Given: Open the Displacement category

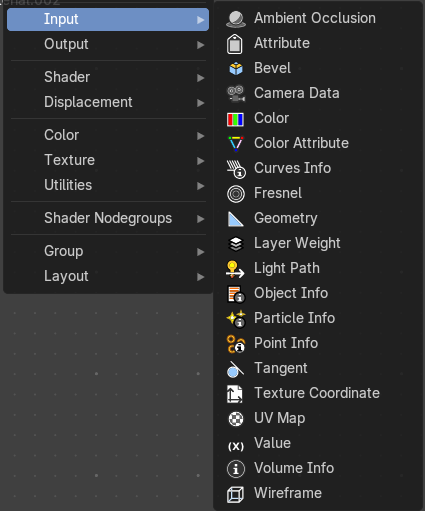Looking at the screenshot, I should coord(108,102).
